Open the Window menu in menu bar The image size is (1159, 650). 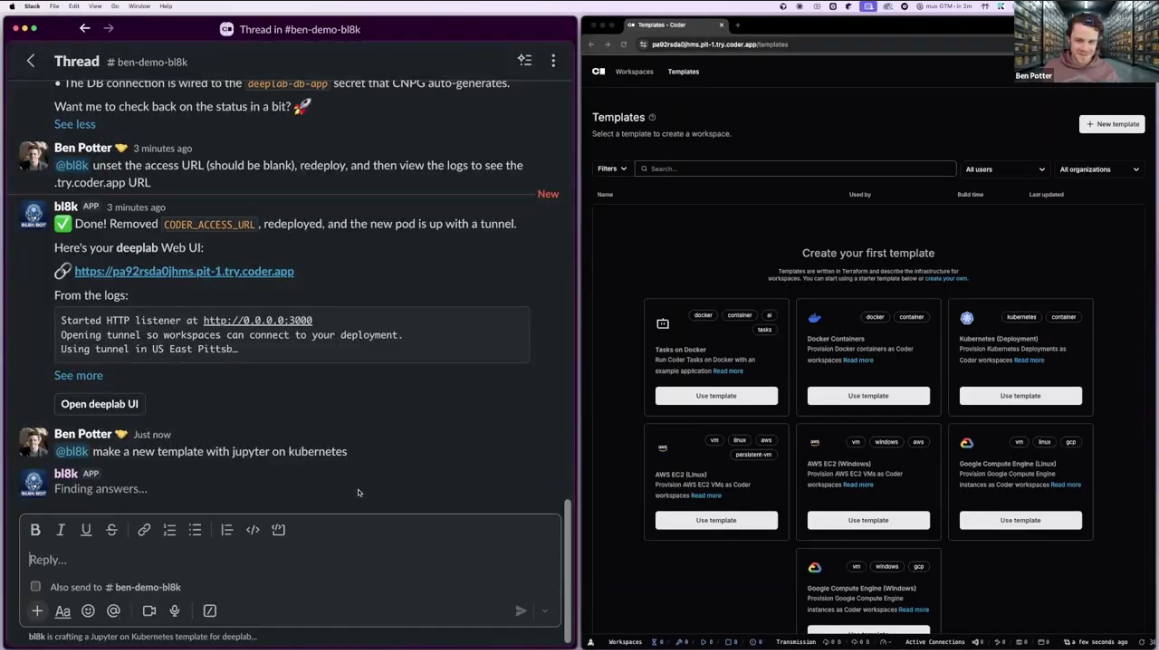click(x=139, y=6)
